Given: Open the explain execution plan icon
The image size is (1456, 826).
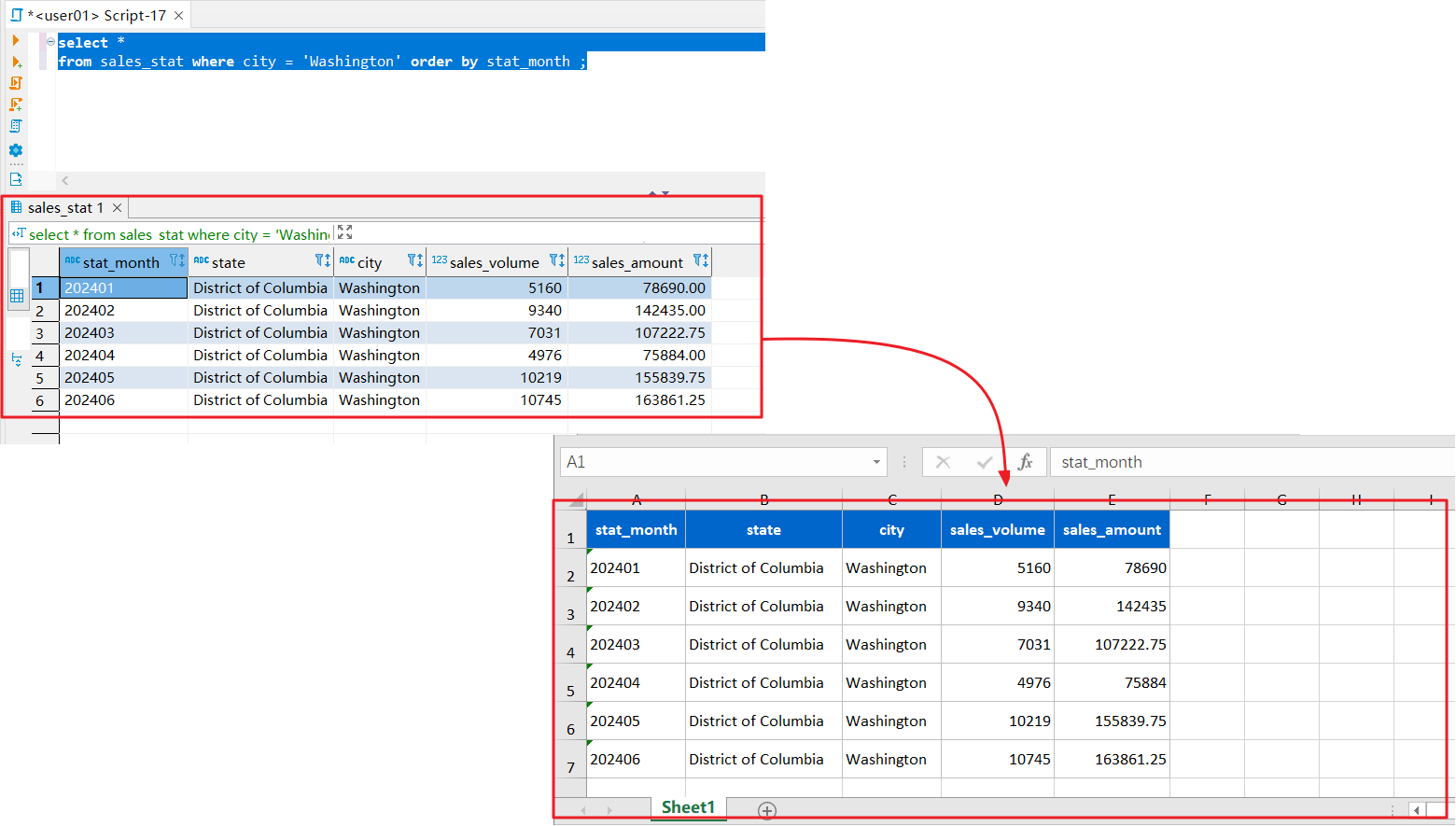Looking at the screenshot, I should (x=16, y=126).
